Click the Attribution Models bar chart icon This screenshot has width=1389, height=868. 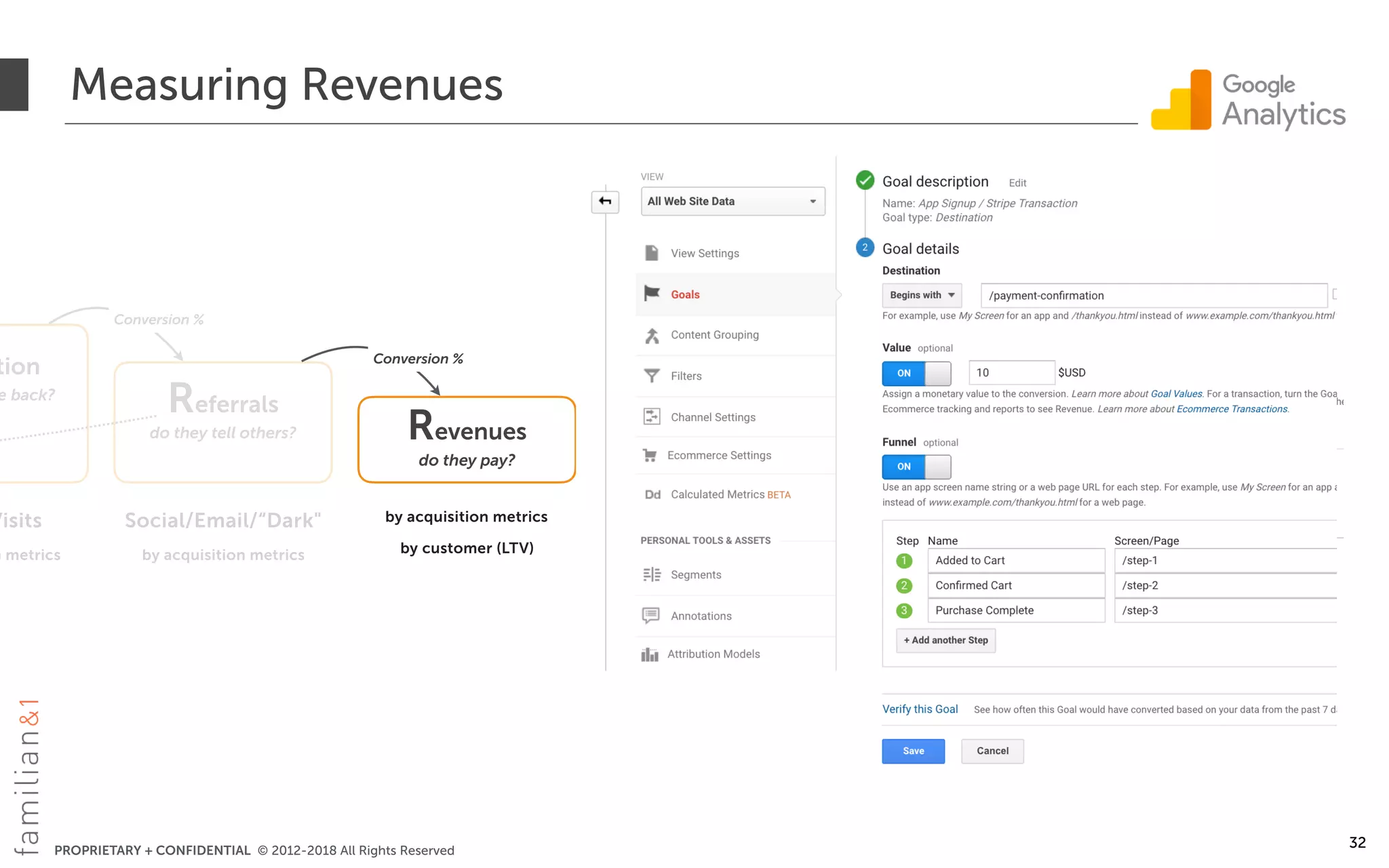(x=650, y=654)
